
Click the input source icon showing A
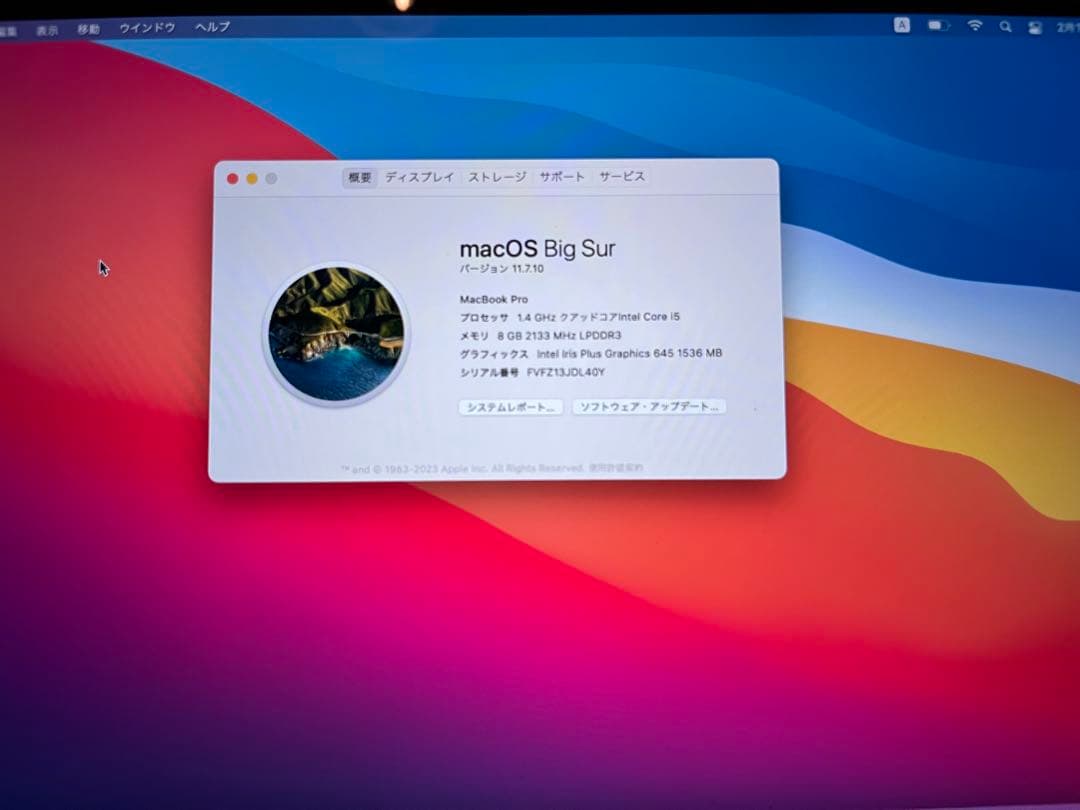901,25
